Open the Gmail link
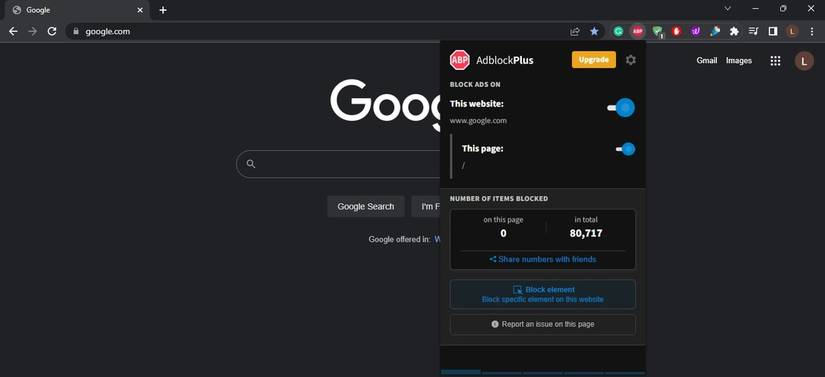 click(707, 60)
